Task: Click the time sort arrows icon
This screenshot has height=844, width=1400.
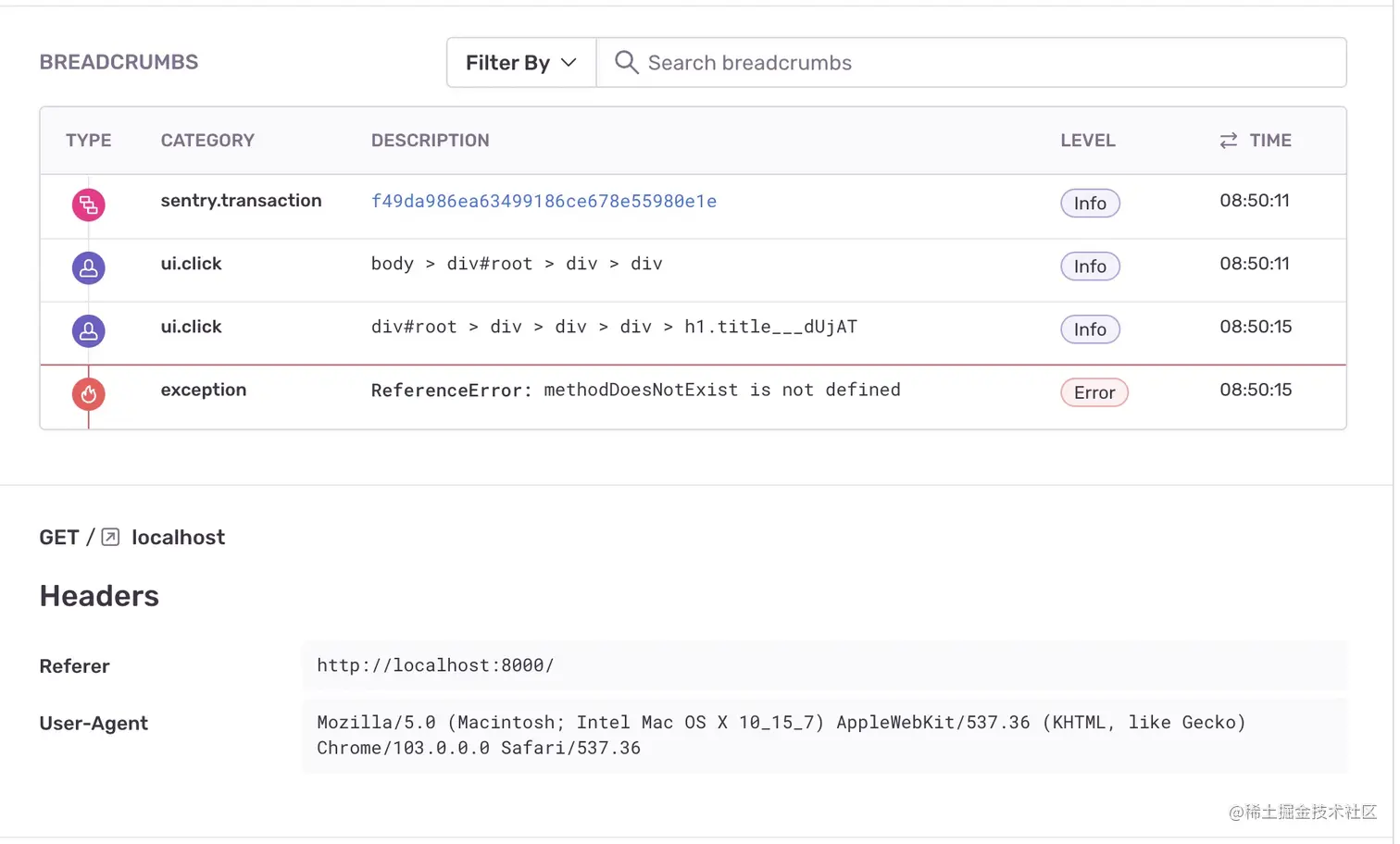Action: (1228, 141)
